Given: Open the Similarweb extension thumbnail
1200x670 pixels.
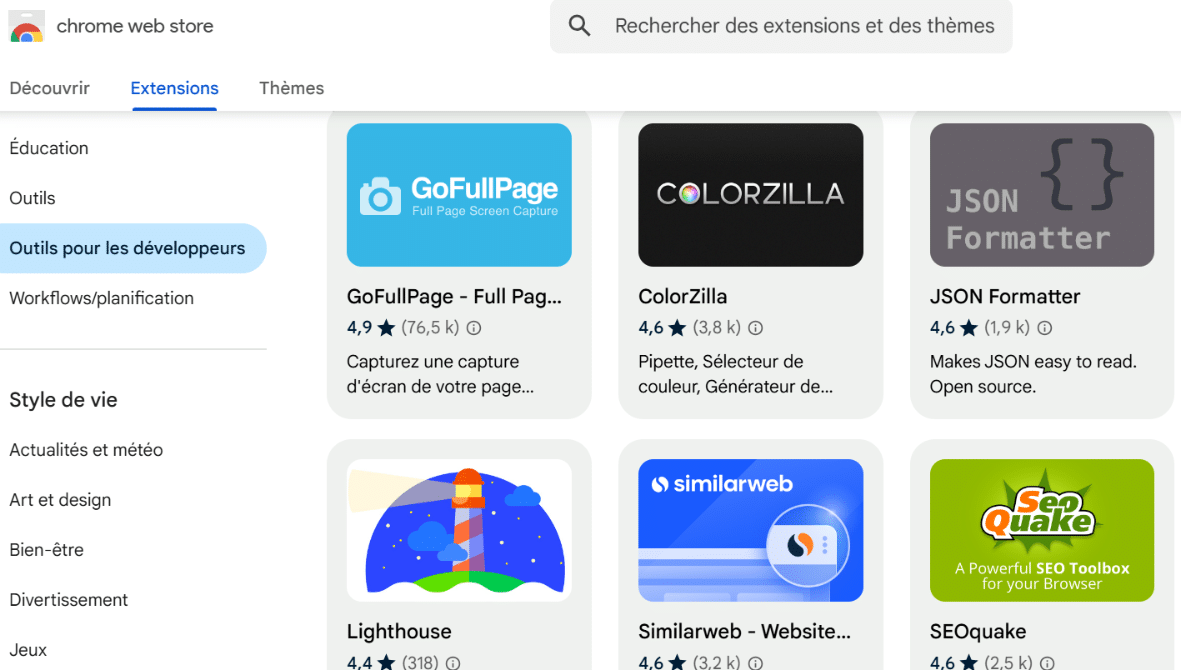Looking at the screenshot, I should tap(750, 530).
